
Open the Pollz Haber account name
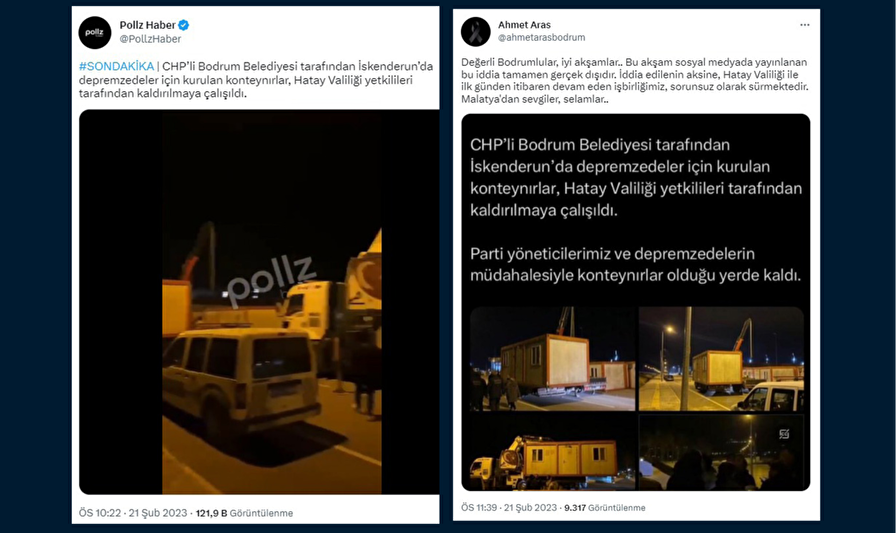coord(147,25)
